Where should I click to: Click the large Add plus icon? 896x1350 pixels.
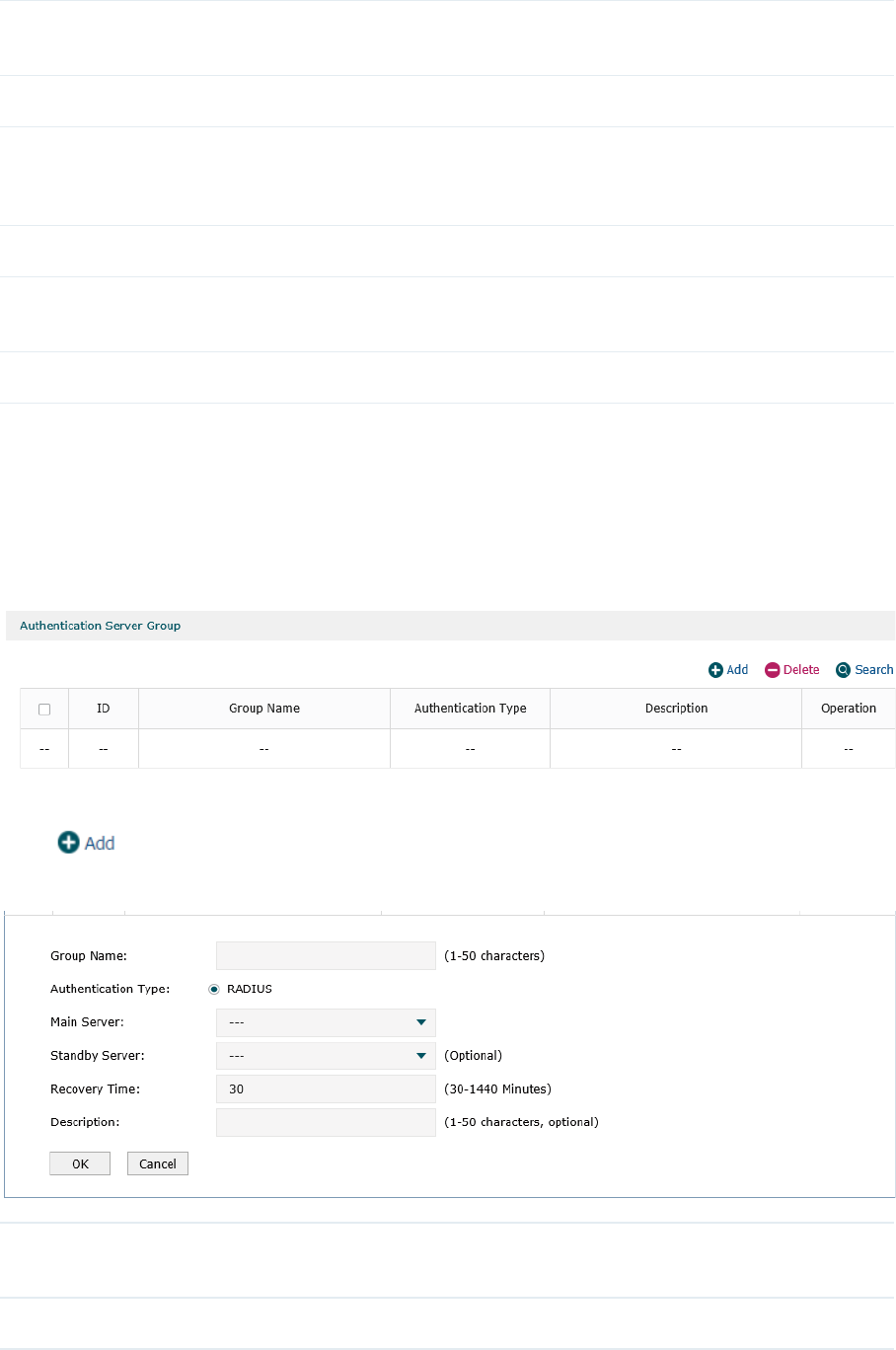[x=68, y=842]
